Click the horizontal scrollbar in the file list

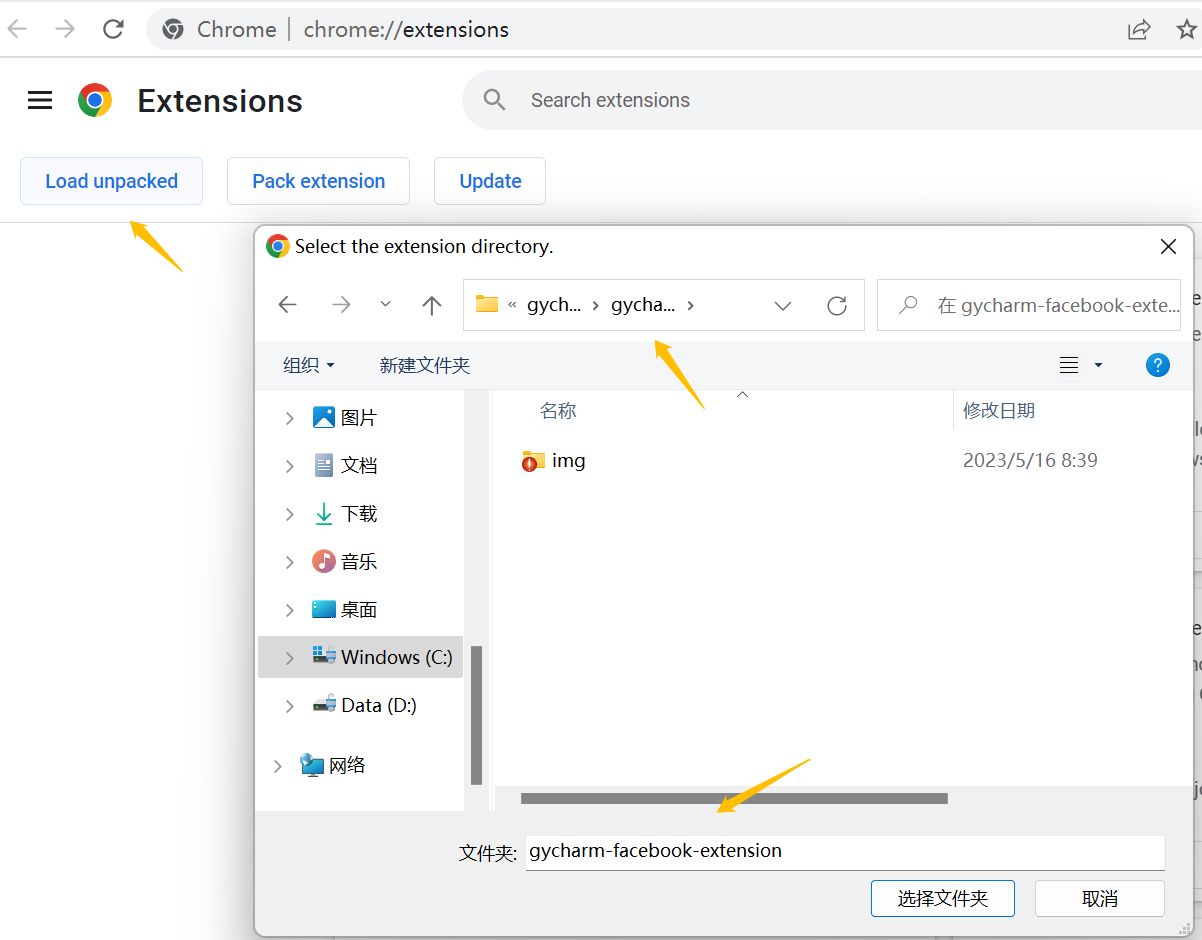pos(734,798)
